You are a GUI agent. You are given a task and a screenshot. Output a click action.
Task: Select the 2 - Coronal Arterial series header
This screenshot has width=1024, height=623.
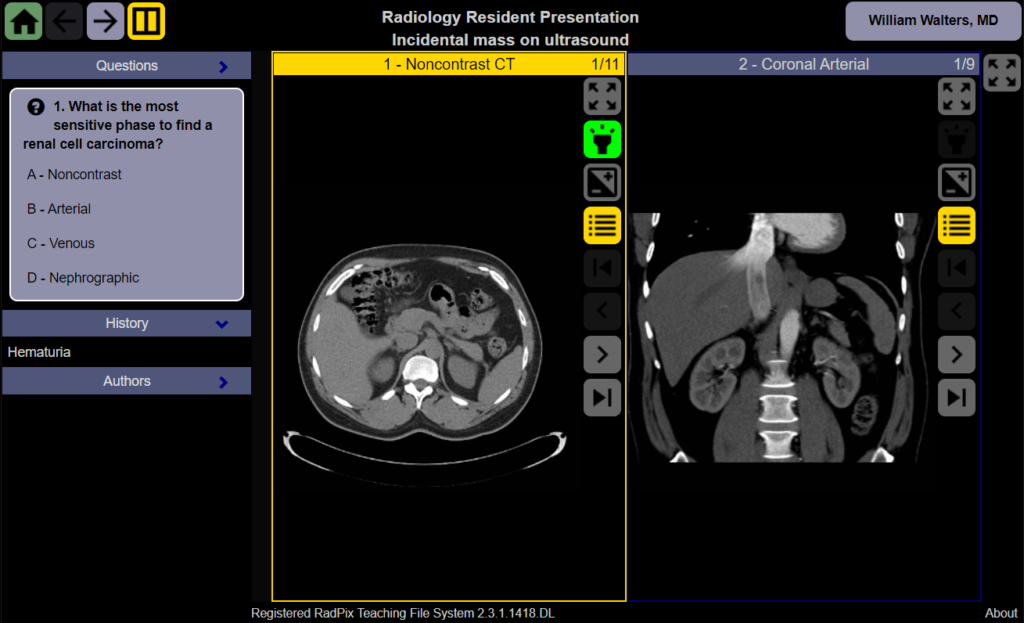coord(803,64)
